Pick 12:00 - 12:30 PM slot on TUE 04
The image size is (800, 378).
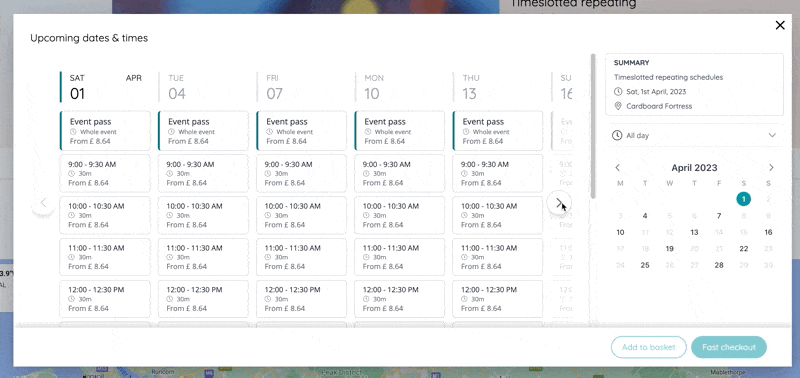click(204, 299)
